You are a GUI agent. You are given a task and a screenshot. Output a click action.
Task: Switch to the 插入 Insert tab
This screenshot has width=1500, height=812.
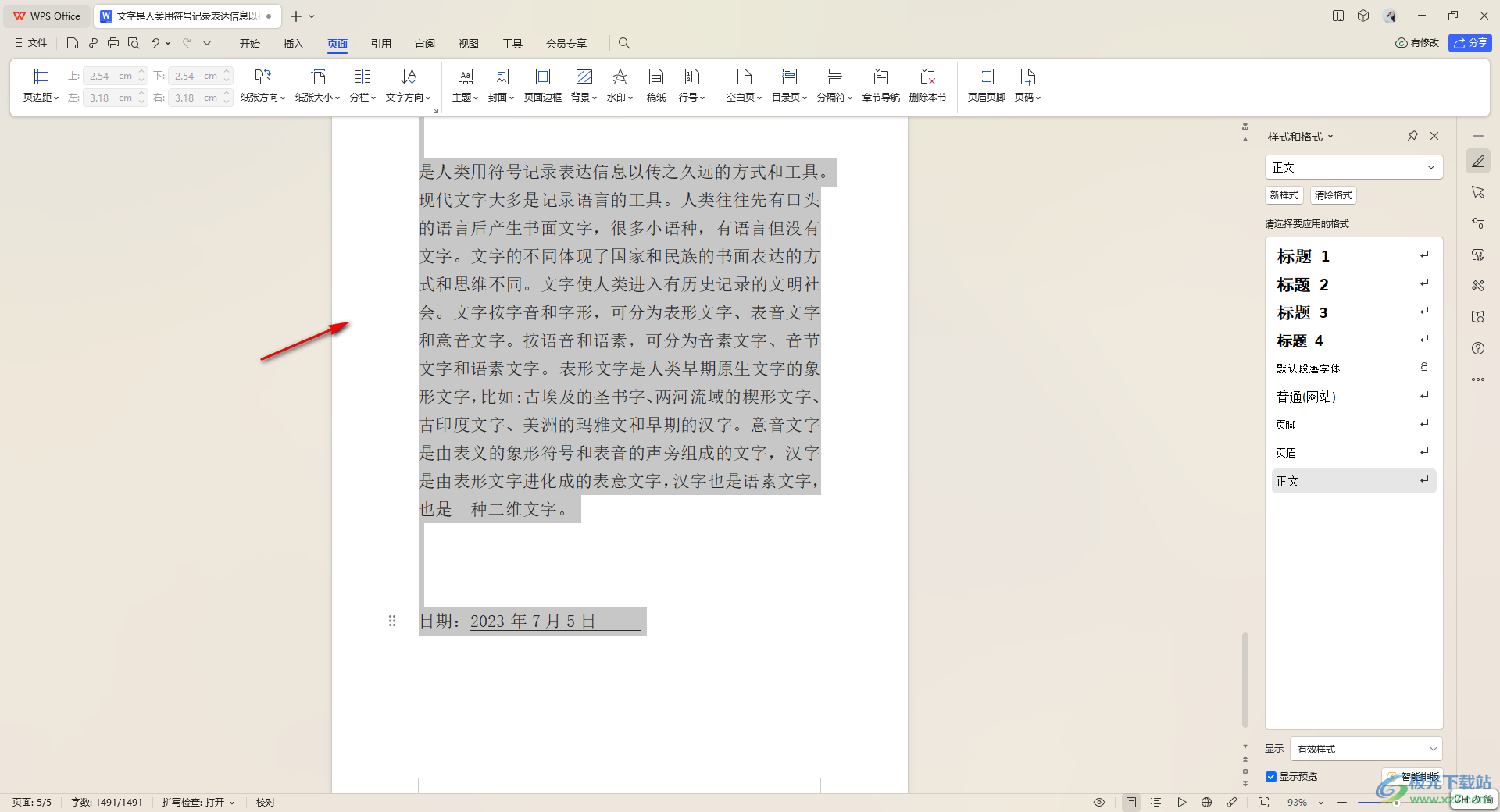point(293,44)
